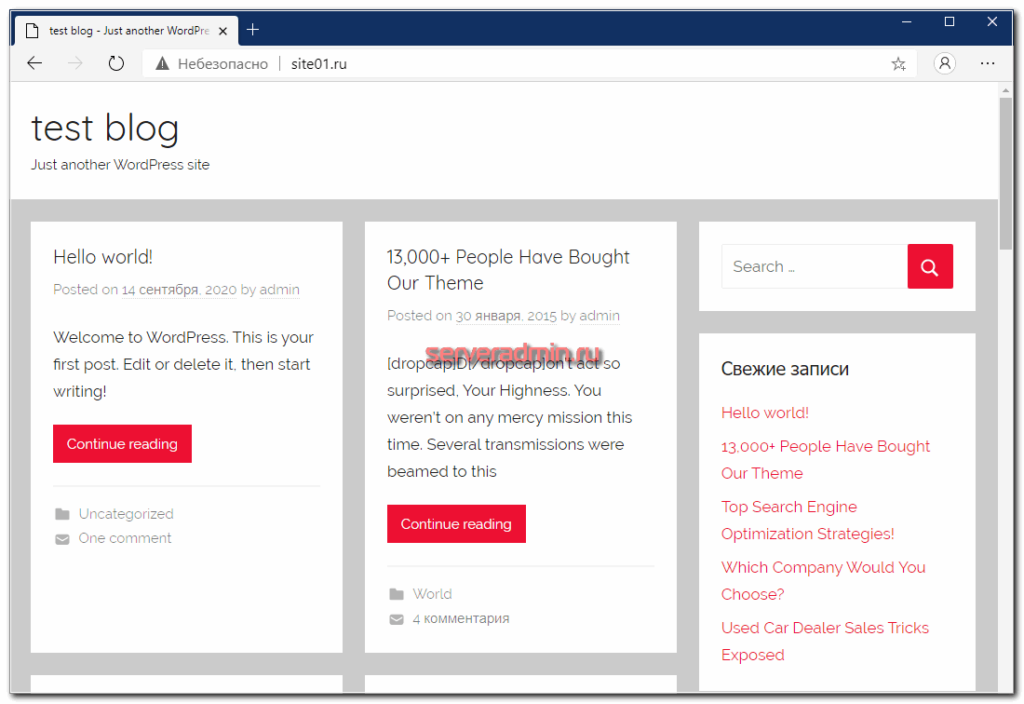Click the folder icon next to Uncategorized
The height and width of the screenshot is (704, 1024).
tap(61, 513)
